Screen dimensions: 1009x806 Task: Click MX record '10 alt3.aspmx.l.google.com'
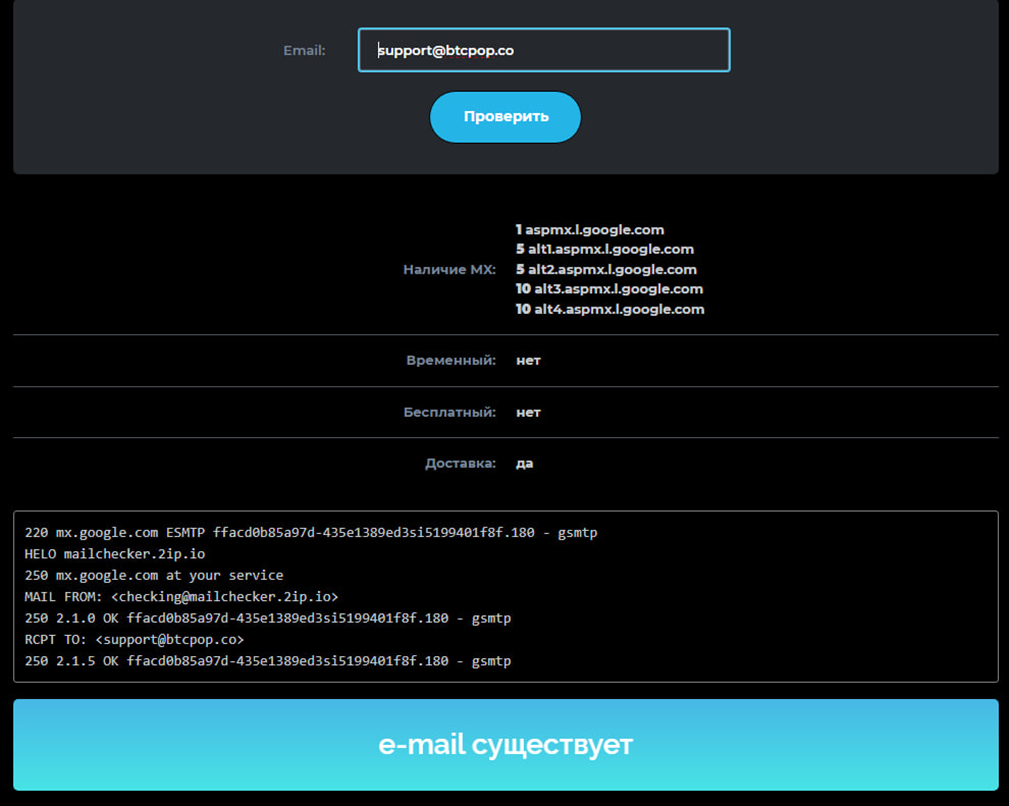point(609,289)
